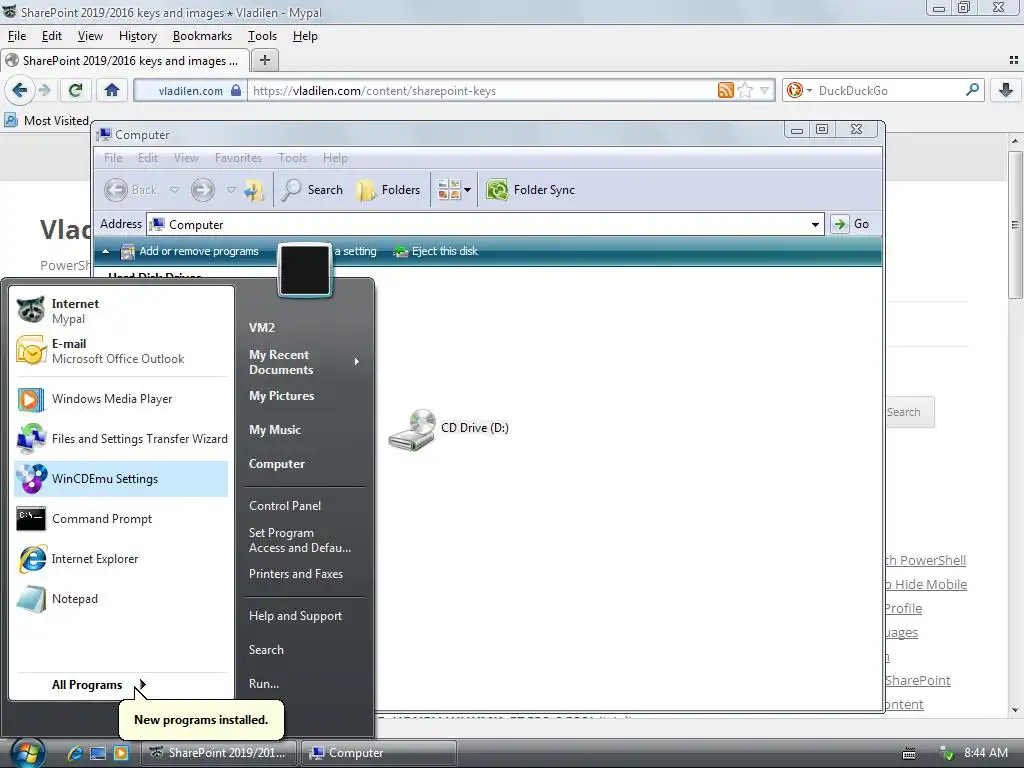Image resolution: width=1024 pixels, height=768 pixels.
Task: Open URL history dropdown arrow in Mypal
Action: (x=765, y=90)
